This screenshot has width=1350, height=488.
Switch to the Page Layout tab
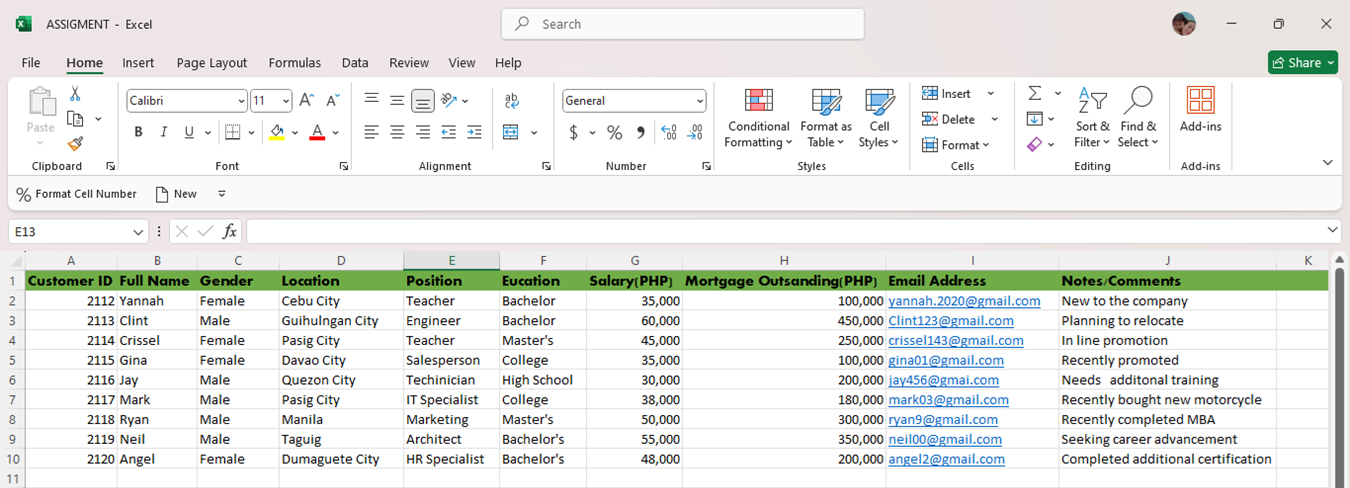click(x=212, y=62)
